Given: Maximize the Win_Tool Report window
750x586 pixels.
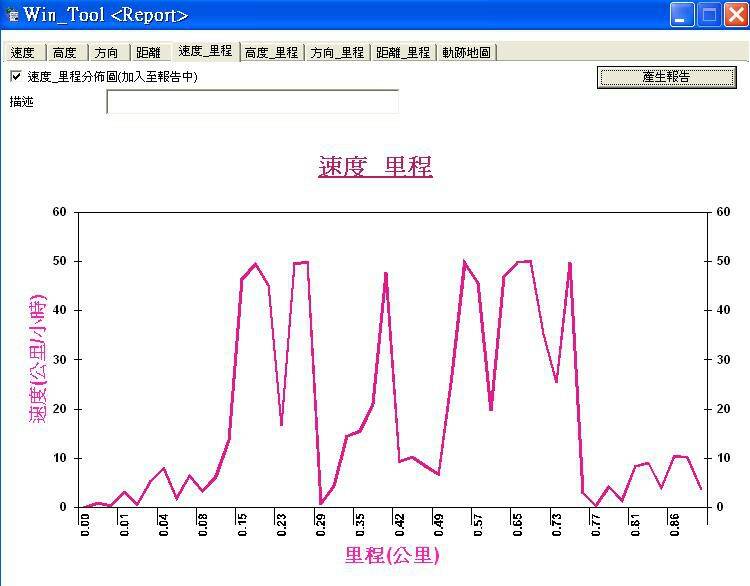Looking at the screenshot, I should click(708, 15).
